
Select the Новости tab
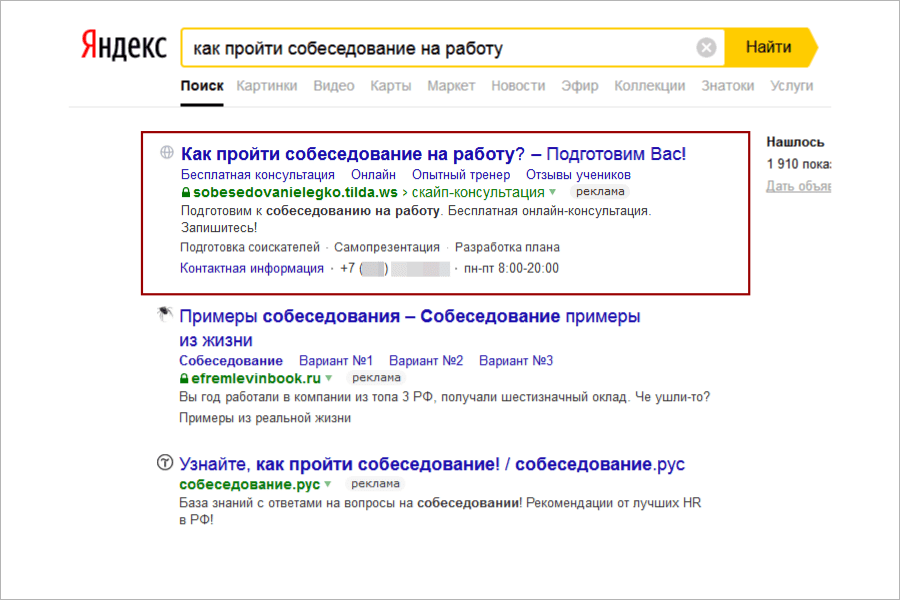point(518,86)
